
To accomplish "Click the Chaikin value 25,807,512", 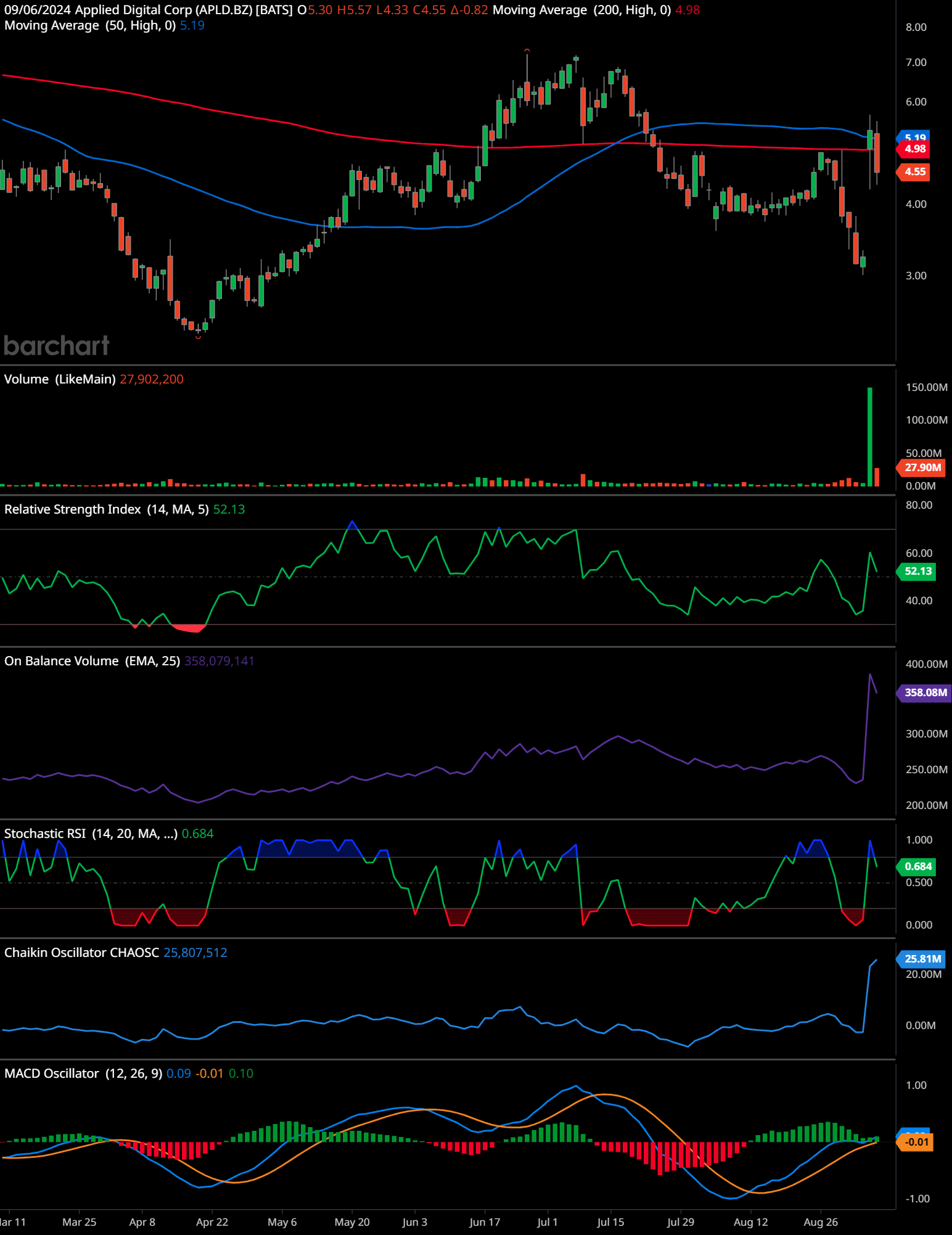I will tap(195, 953).
